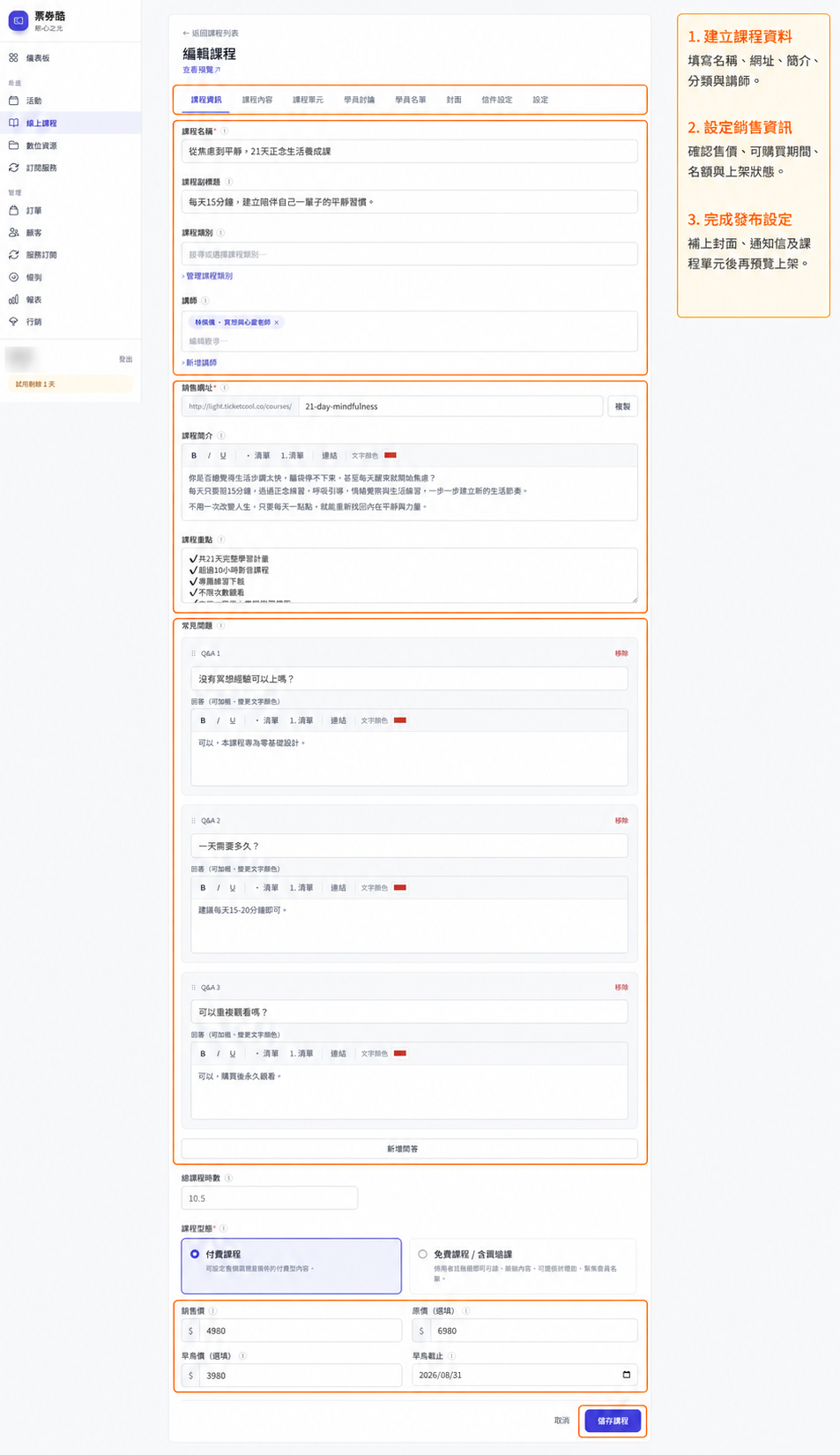The width and height of the screenshot is (840, 1455).
Task: Go to the 封面 tab
Action: point(454,100)
